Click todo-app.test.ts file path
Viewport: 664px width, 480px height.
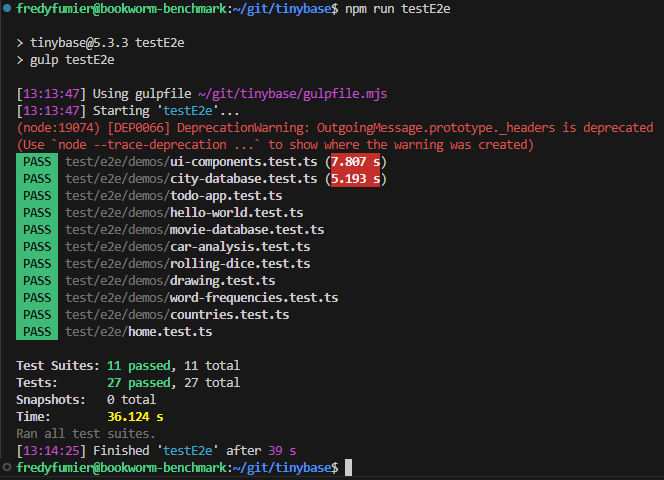pyautogui.click(x=174, y=196)
